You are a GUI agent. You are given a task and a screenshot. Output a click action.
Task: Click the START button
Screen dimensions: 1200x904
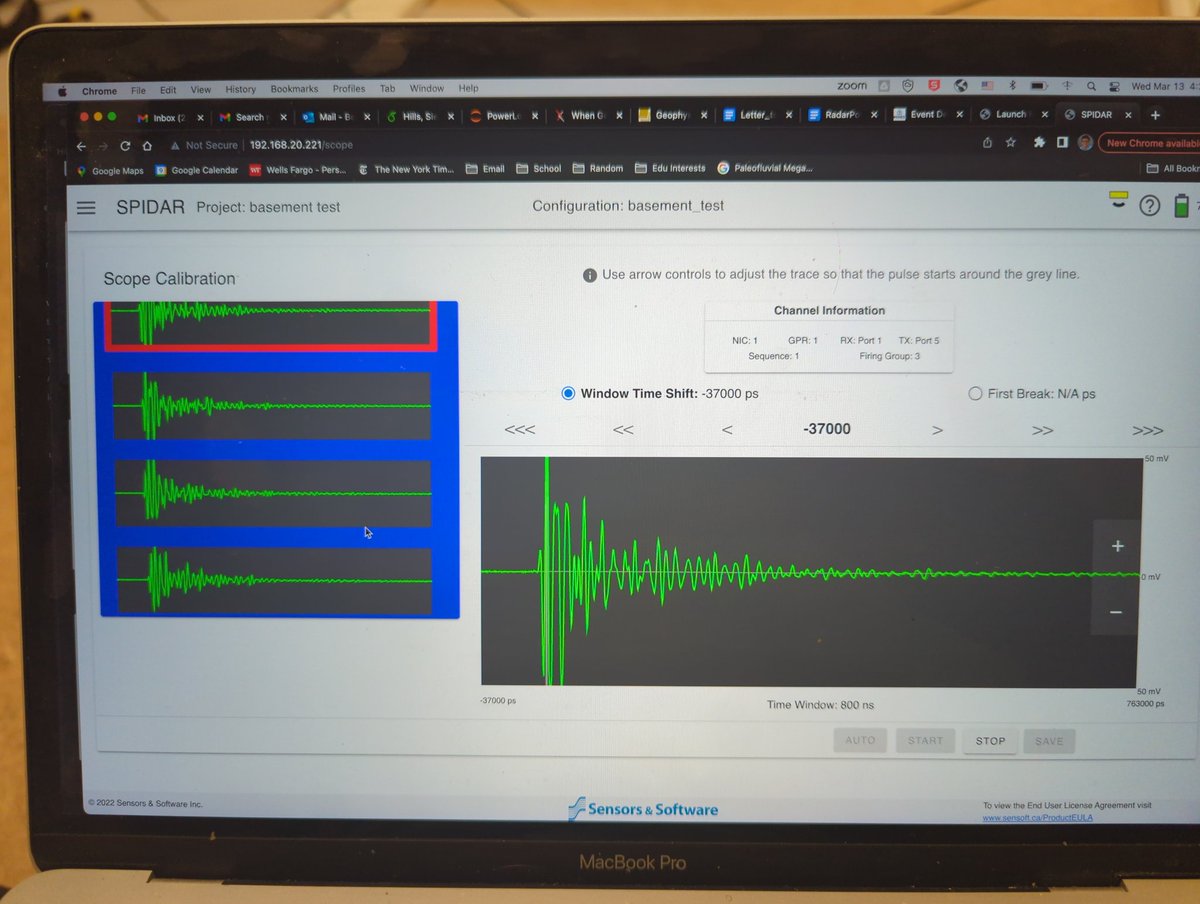coord(925,741)
